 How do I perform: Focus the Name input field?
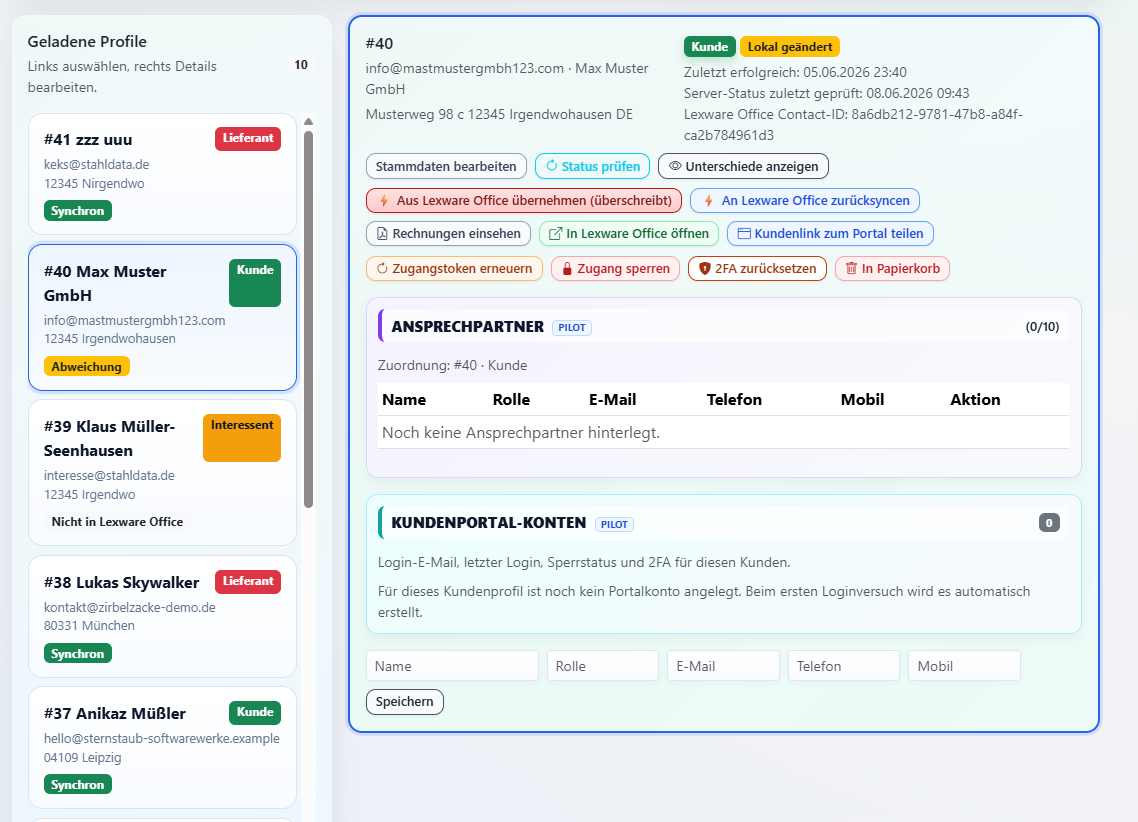tap(452, 666)
